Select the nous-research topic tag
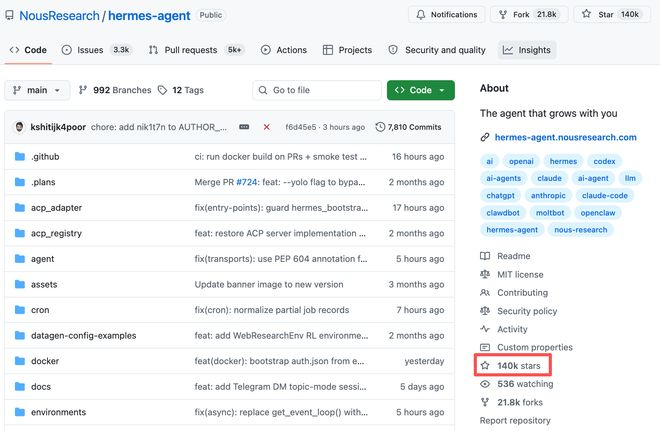 point(580,230)
